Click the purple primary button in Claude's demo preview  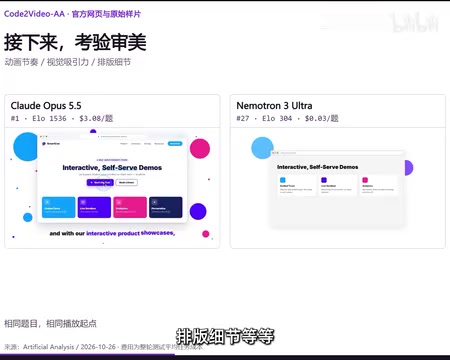pos(100,183)
